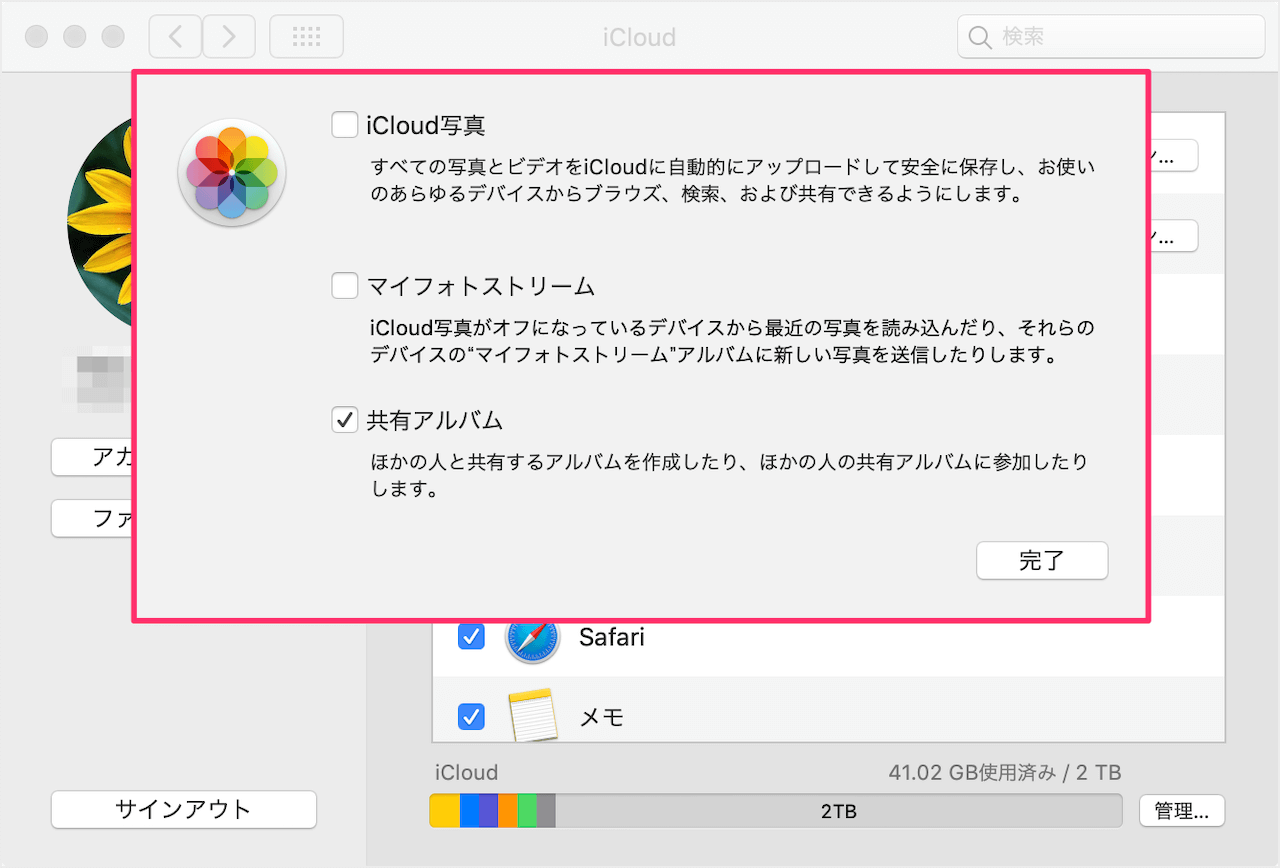This screenshot has width=1280, height=868.
Task: Click the blue segment of the storage bar
Action: click(470, 811)
